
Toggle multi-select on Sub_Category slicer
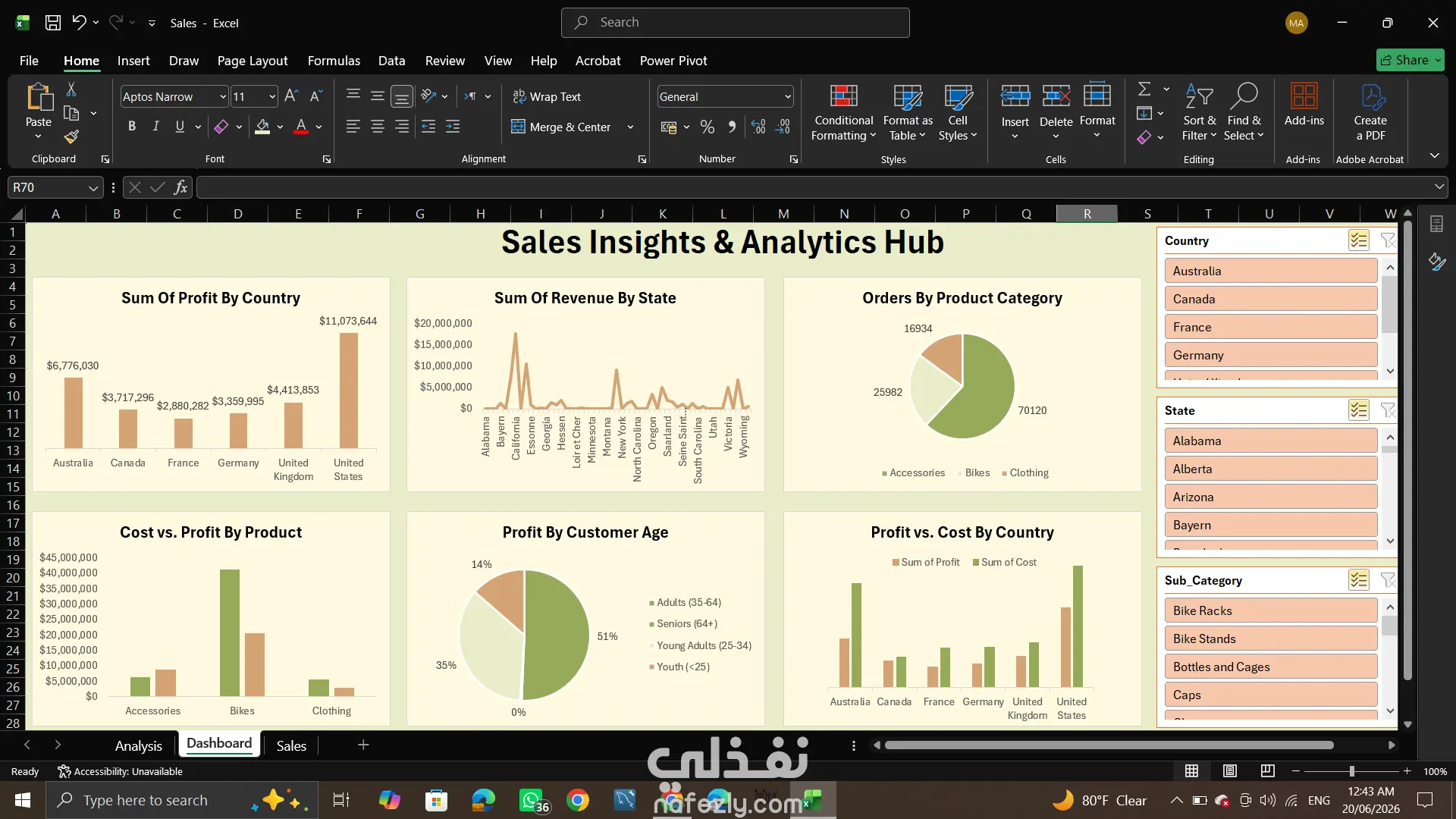(1358, 580)
